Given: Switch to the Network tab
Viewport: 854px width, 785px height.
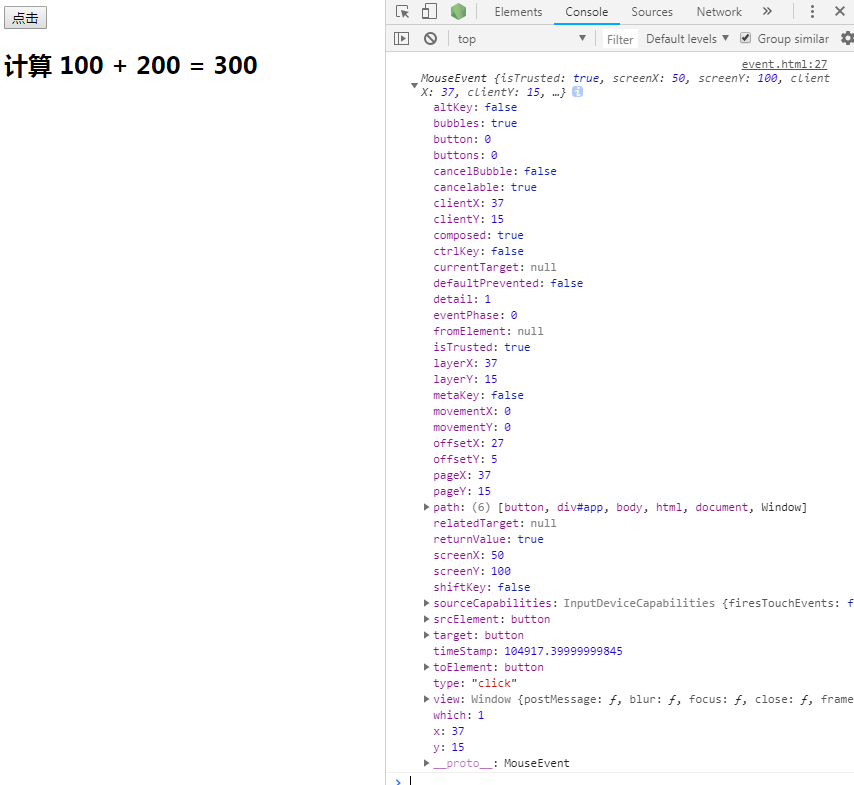Looking at the screenshot, I should [719, 12].
